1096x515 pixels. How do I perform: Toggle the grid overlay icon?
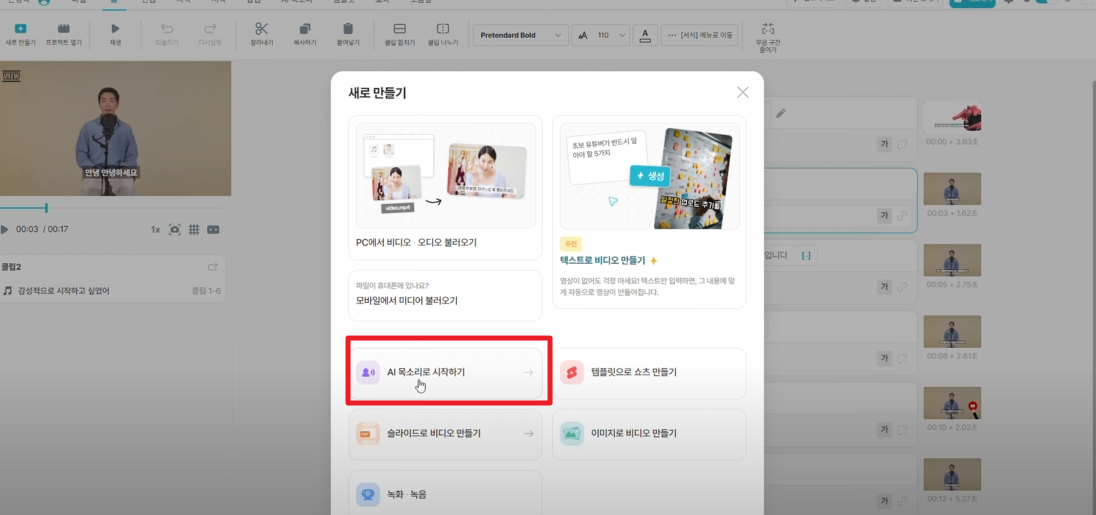click(x=194, y=229)
